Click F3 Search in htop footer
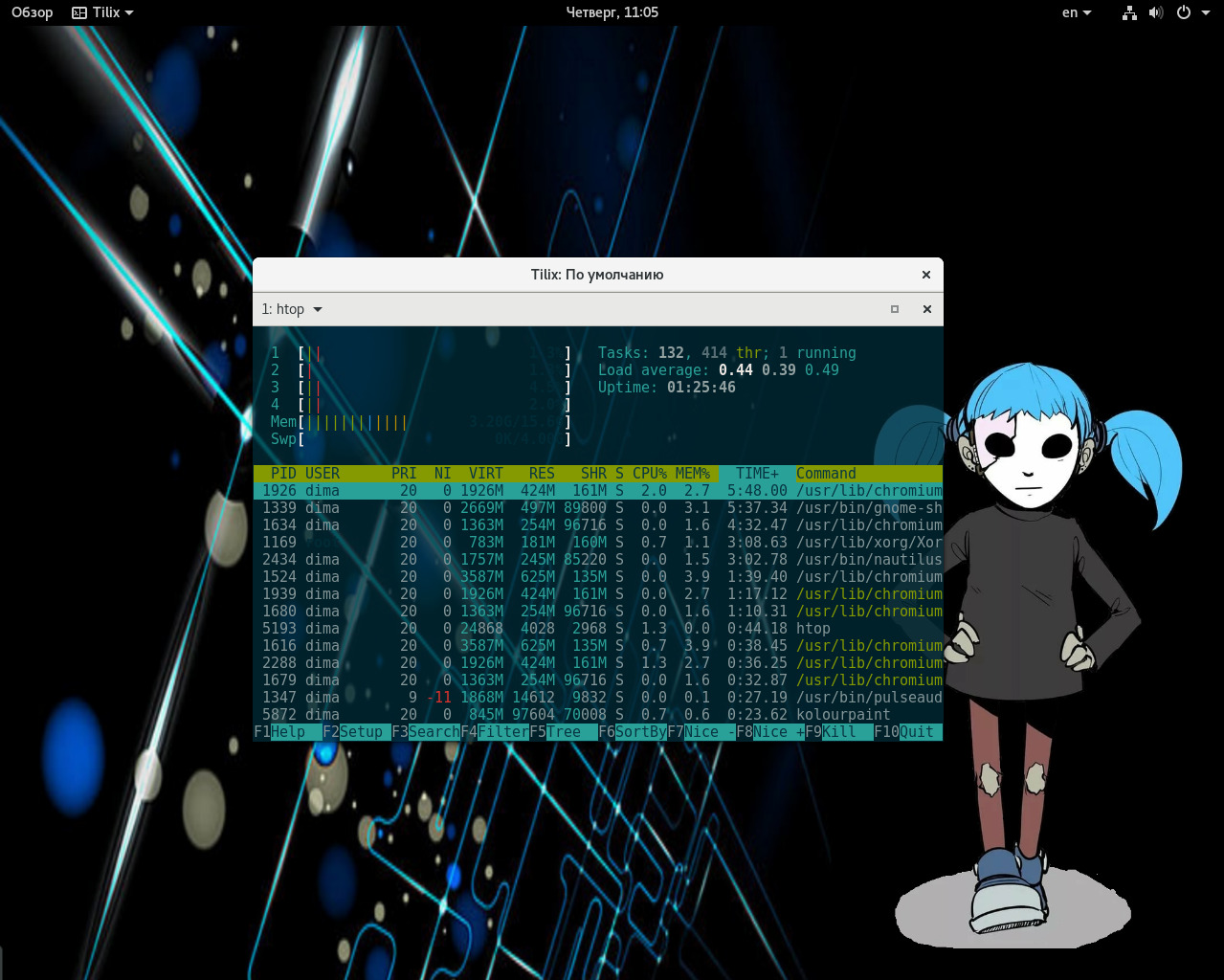Image resolution: width=1224 pixels, height=980 pixels. (433, 732)
